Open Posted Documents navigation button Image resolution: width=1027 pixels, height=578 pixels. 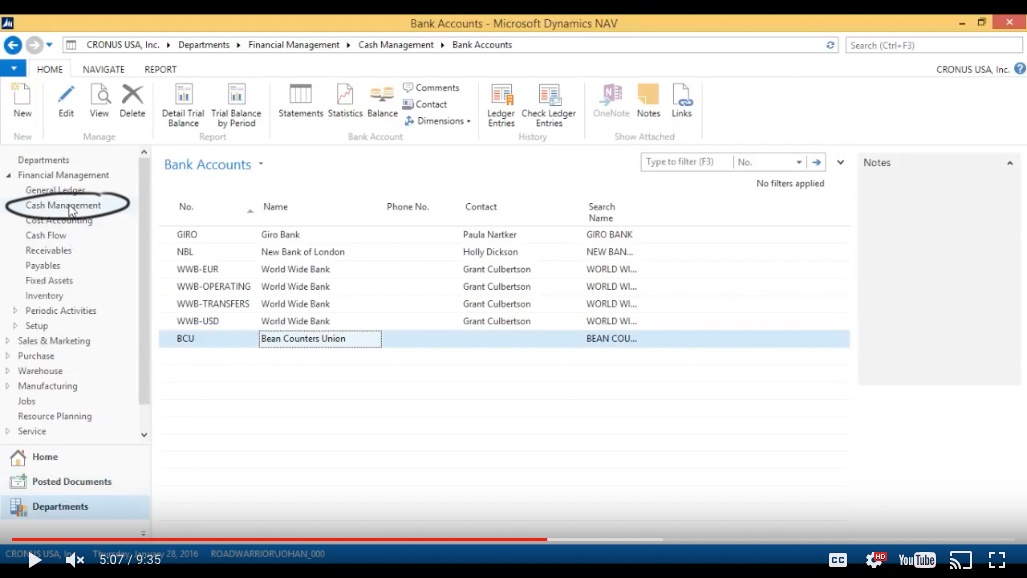point(75,482)
